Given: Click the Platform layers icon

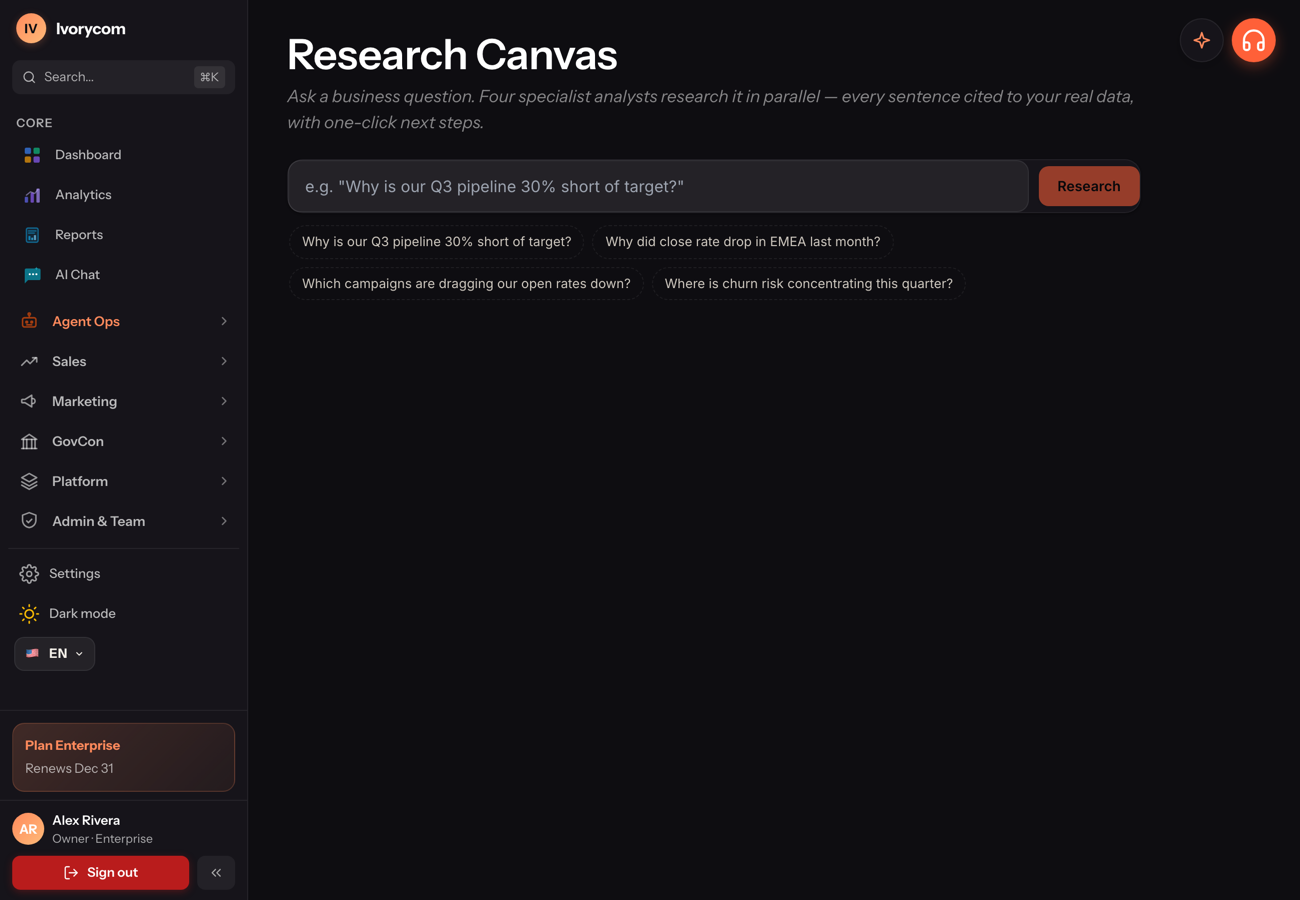Looking at the screenshot, I should (29, 481).
